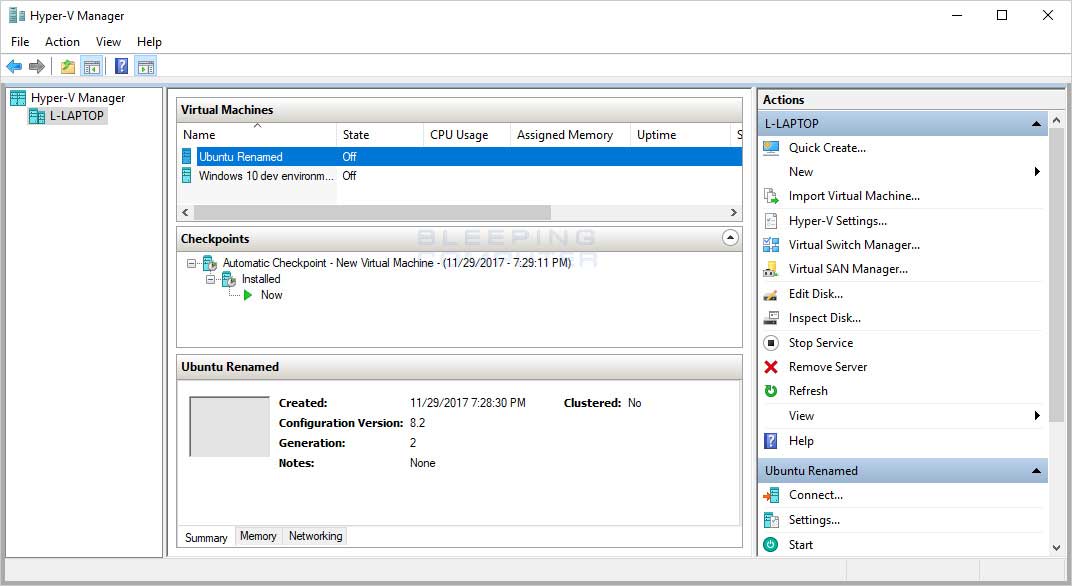Click the green Refresh icon

click(771, 391)
